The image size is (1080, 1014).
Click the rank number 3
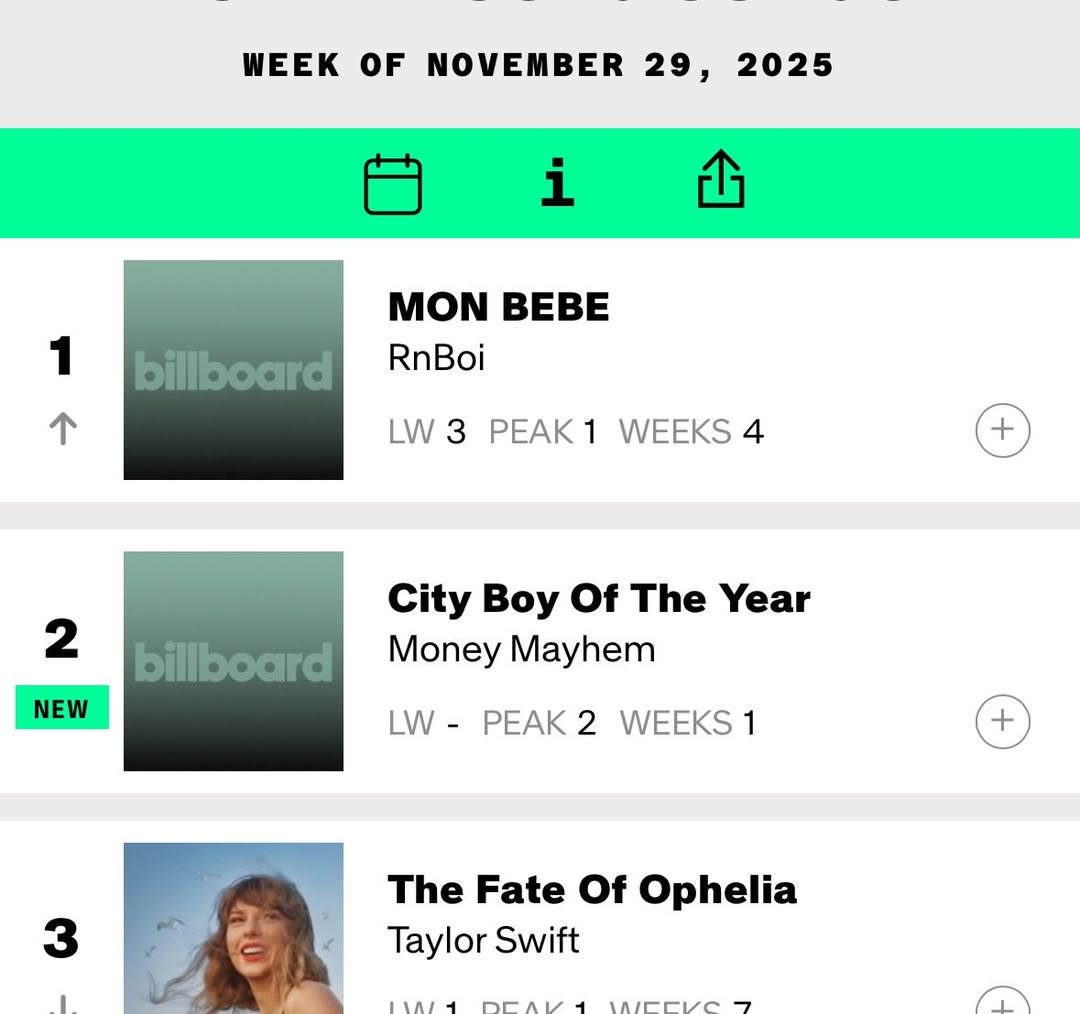pyautogui.click(x=61, y=939)
